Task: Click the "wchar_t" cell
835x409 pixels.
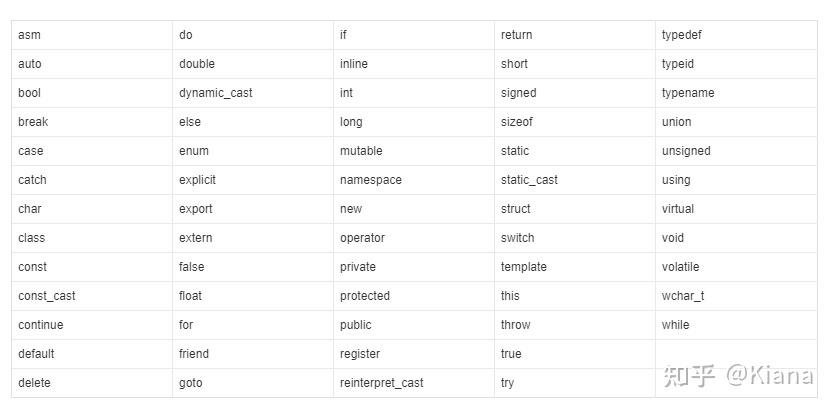Action: (x=683, y=296)
